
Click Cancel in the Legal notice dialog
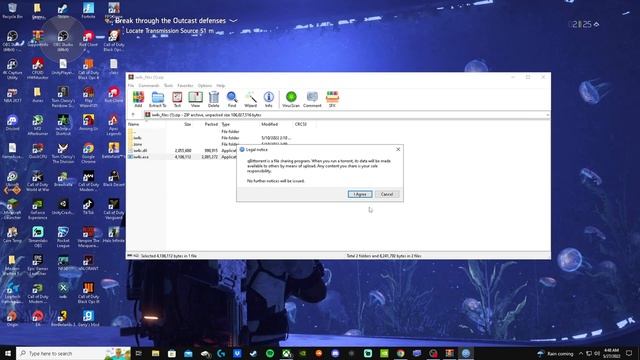pos(387,194)
